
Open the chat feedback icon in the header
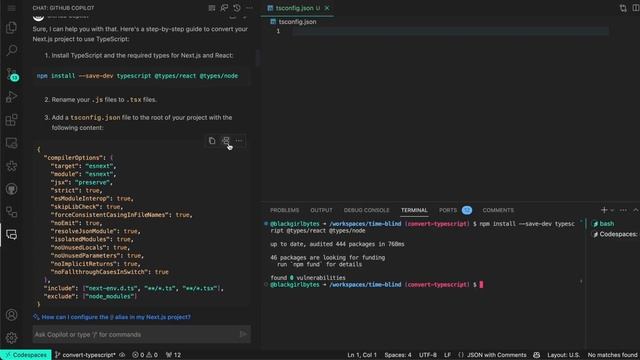click(x=224, y=8)
